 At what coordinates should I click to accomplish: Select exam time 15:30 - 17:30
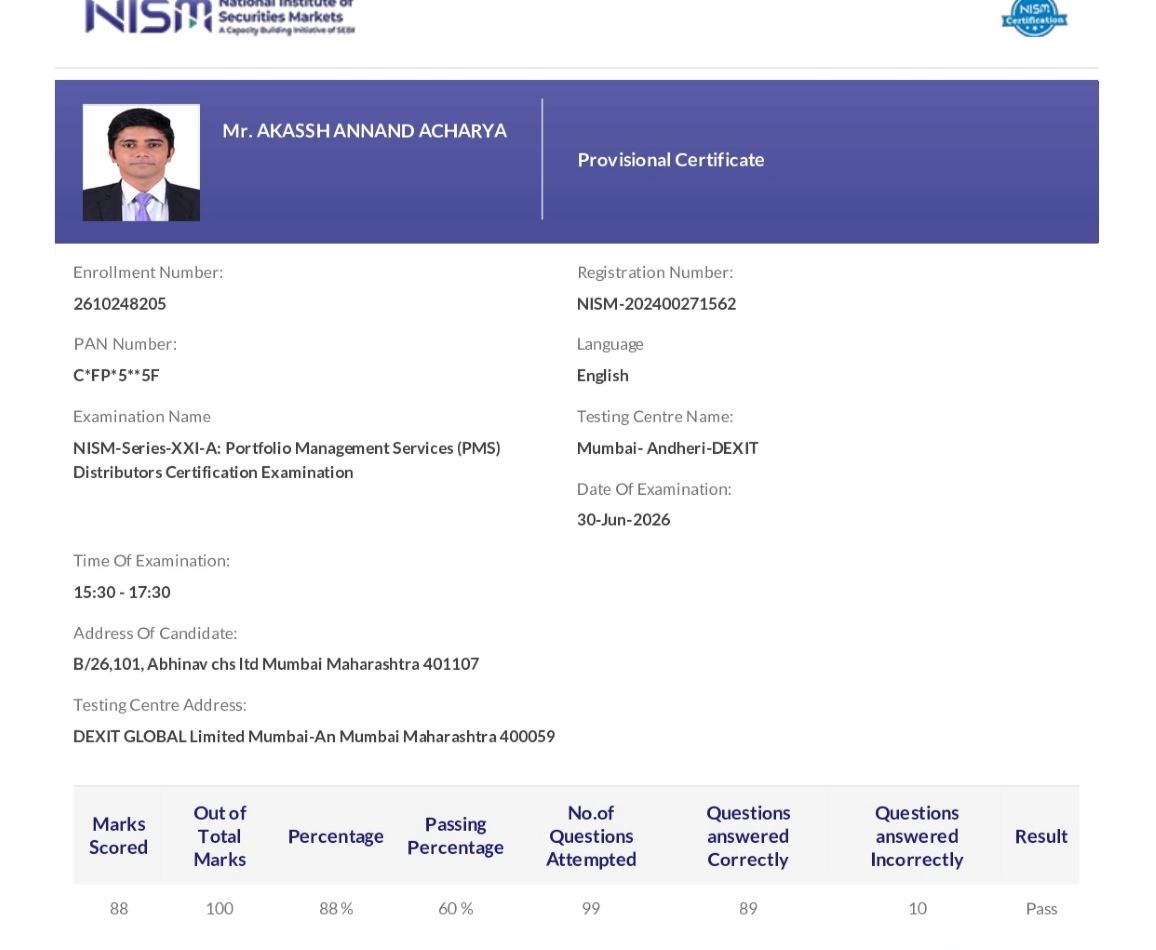(x=122, y=592)
